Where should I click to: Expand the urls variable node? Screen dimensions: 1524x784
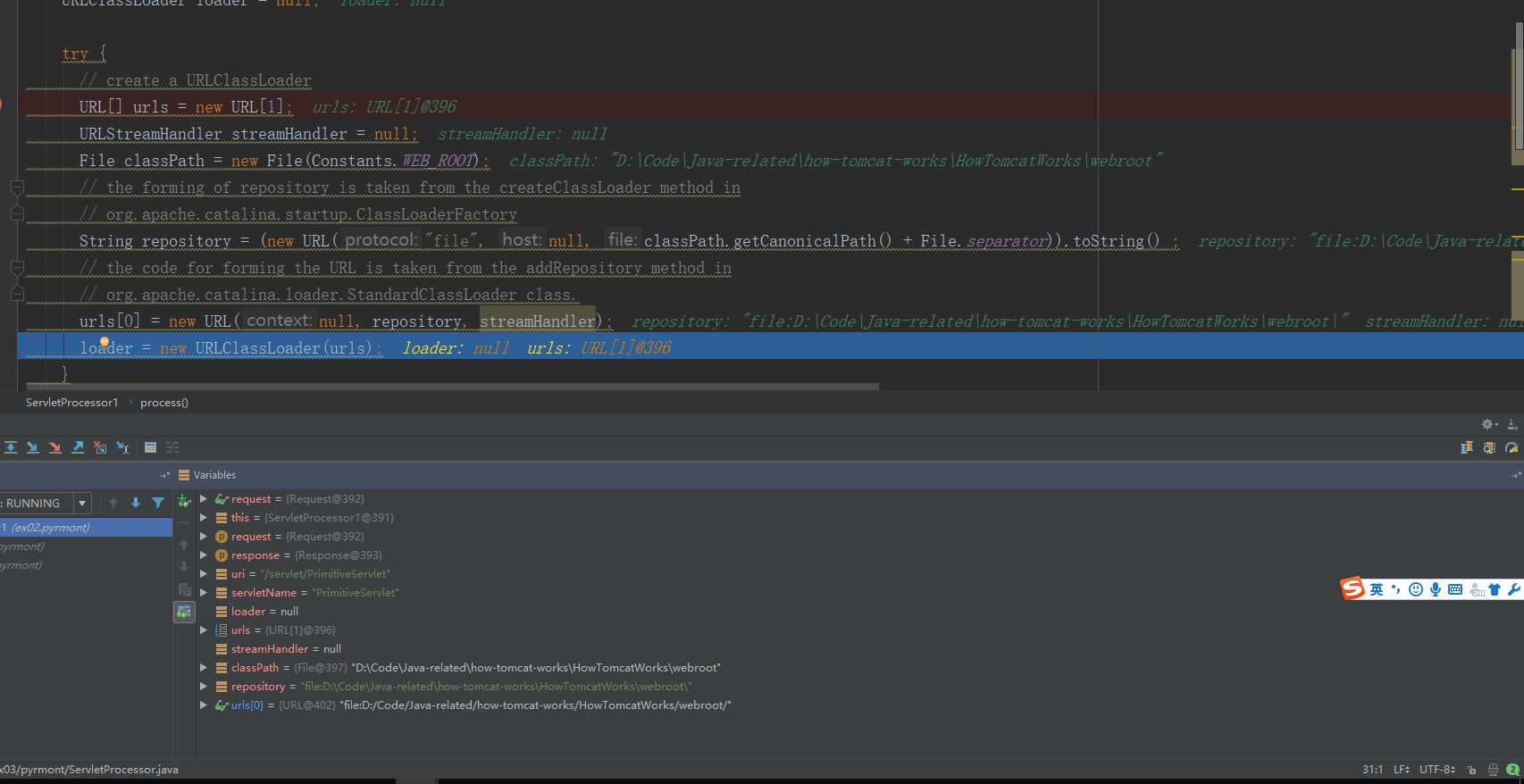[x=204, y=630]
